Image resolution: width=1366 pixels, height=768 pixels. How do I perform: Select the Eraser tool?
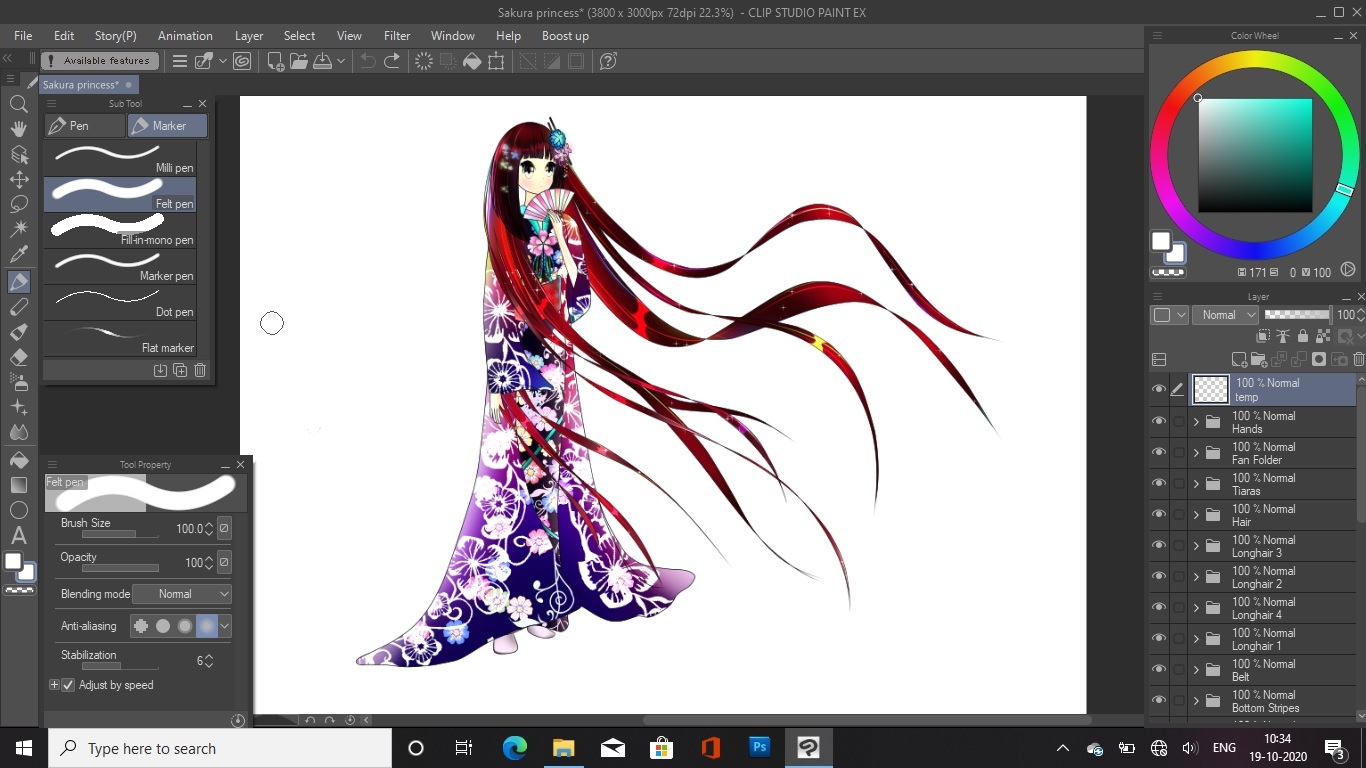tap(18, 357)
